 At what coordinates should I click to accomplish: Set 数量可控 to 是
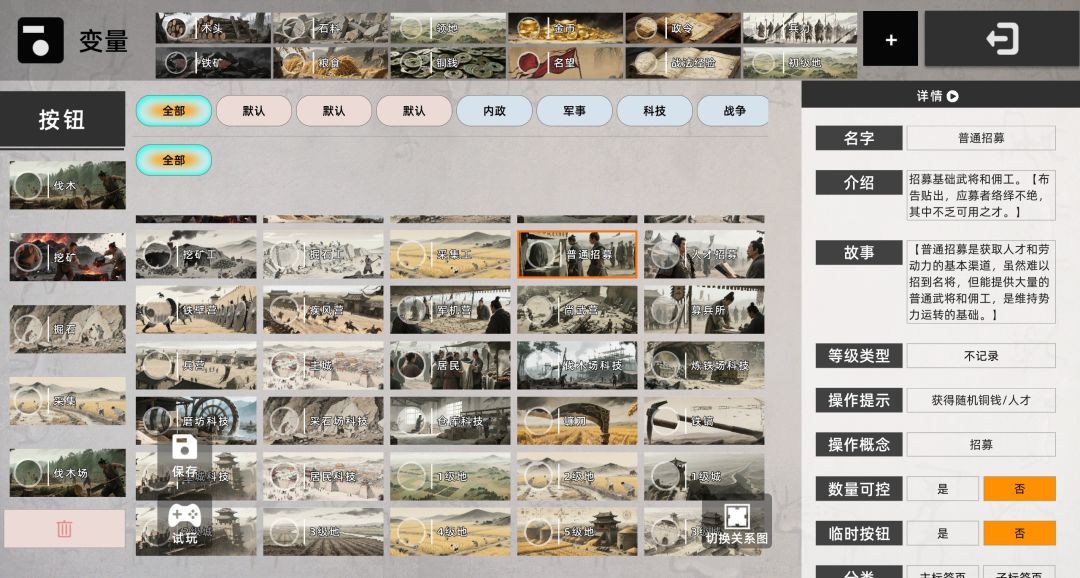tap(943, 489)
